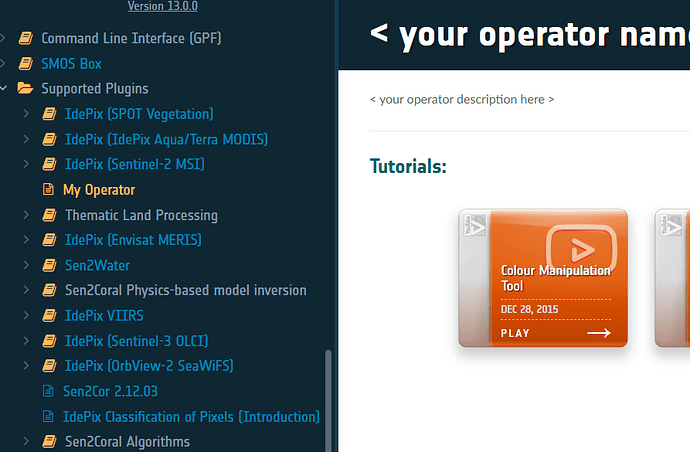Click the Command Line Interface (GPF) book icon
Image resolution: width=690 pixels, height=452 pixels.
click(26, 38)
